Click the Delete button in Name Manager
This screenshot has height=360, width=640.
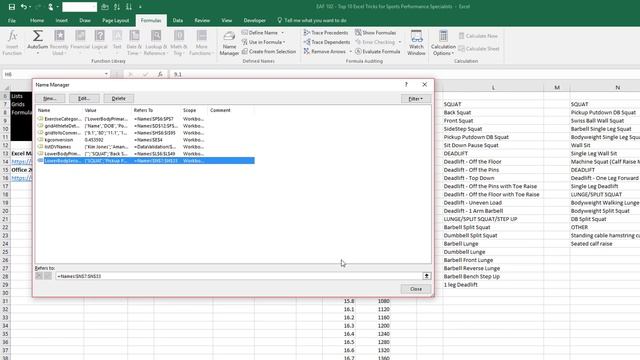coord(118,98)
